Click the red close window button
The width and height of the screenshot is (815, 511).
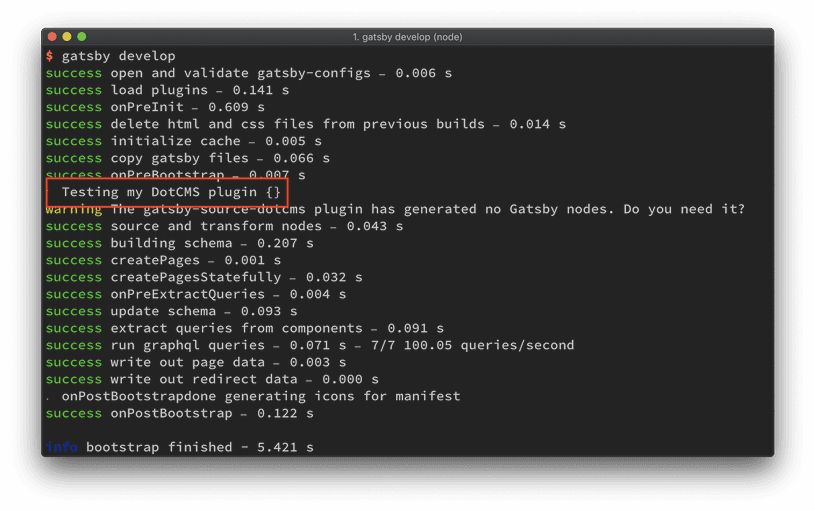point(52,36)
